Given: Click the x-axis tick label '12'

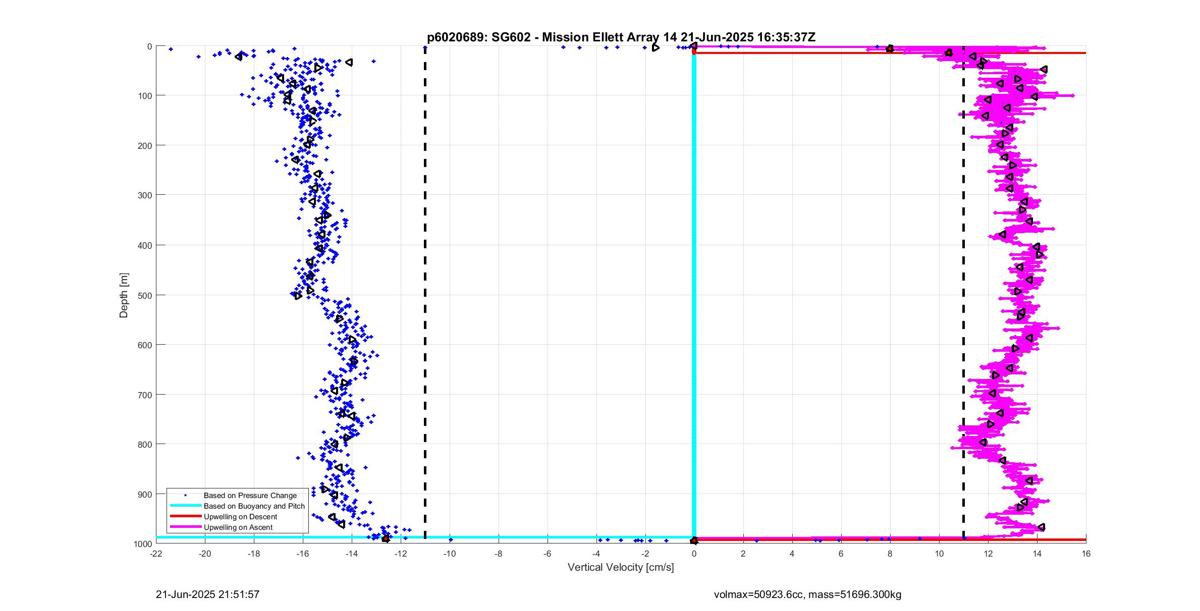Looking at the screenshot, I should coord(988,553).
